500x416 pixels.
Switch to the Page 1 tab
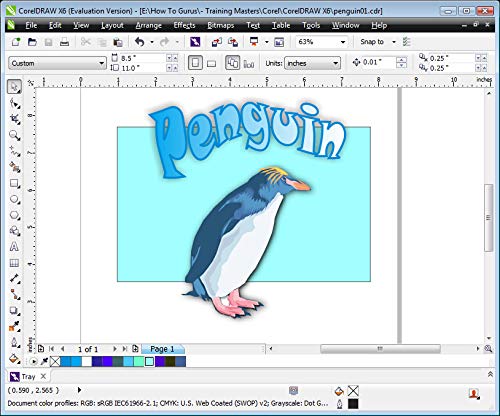(x=162, y=349)
